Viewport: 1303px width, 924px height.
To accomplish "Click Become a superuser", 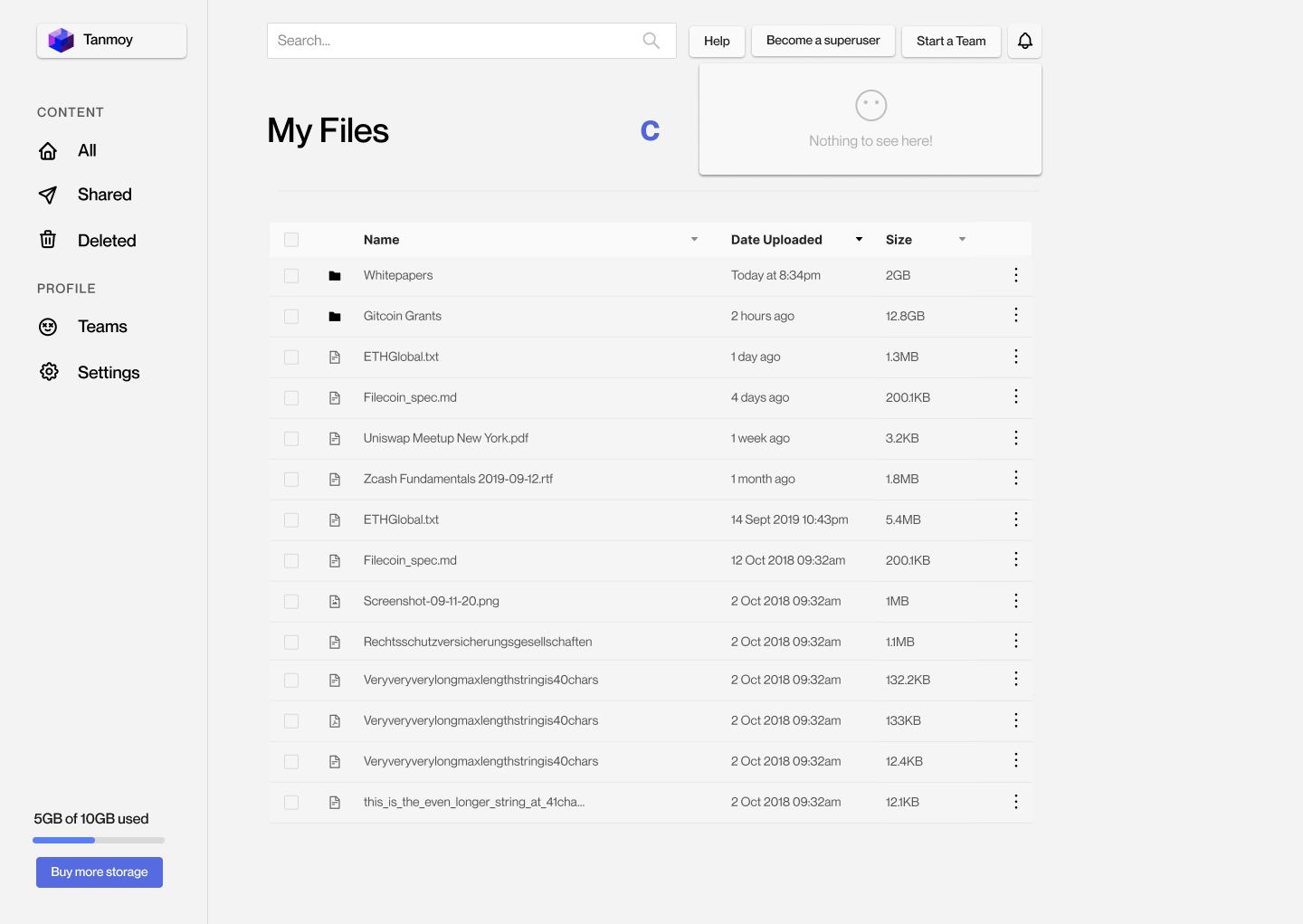I will [823, 40].
